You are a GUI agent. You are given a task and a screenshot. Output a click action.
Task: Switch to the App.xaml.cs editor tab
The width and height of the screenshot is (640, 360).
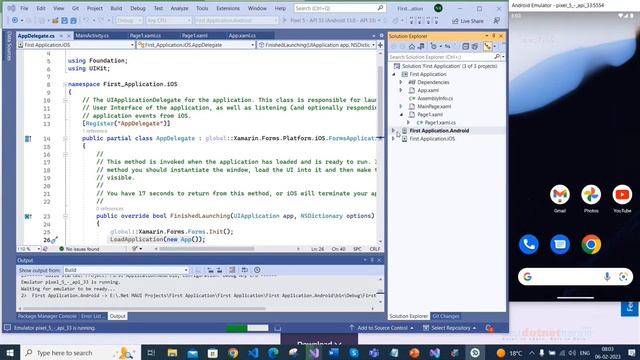(x=242, y=36)
